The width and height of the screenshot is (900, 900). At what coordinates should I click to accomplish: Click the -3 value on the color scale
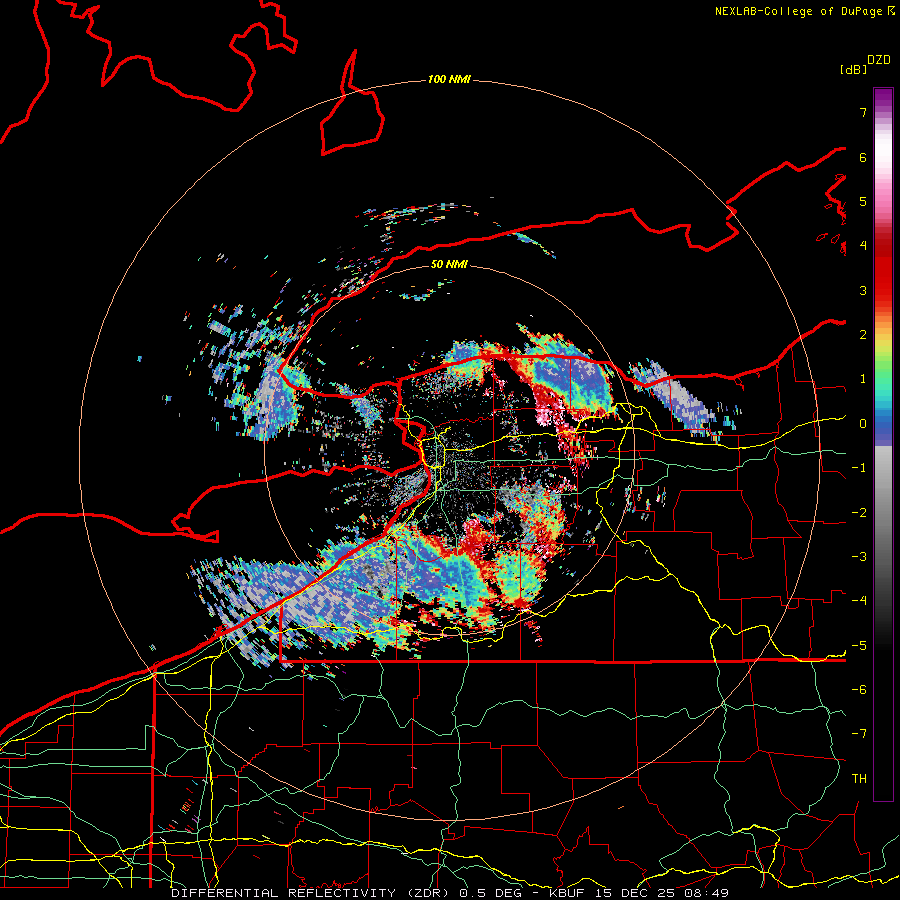859,557
